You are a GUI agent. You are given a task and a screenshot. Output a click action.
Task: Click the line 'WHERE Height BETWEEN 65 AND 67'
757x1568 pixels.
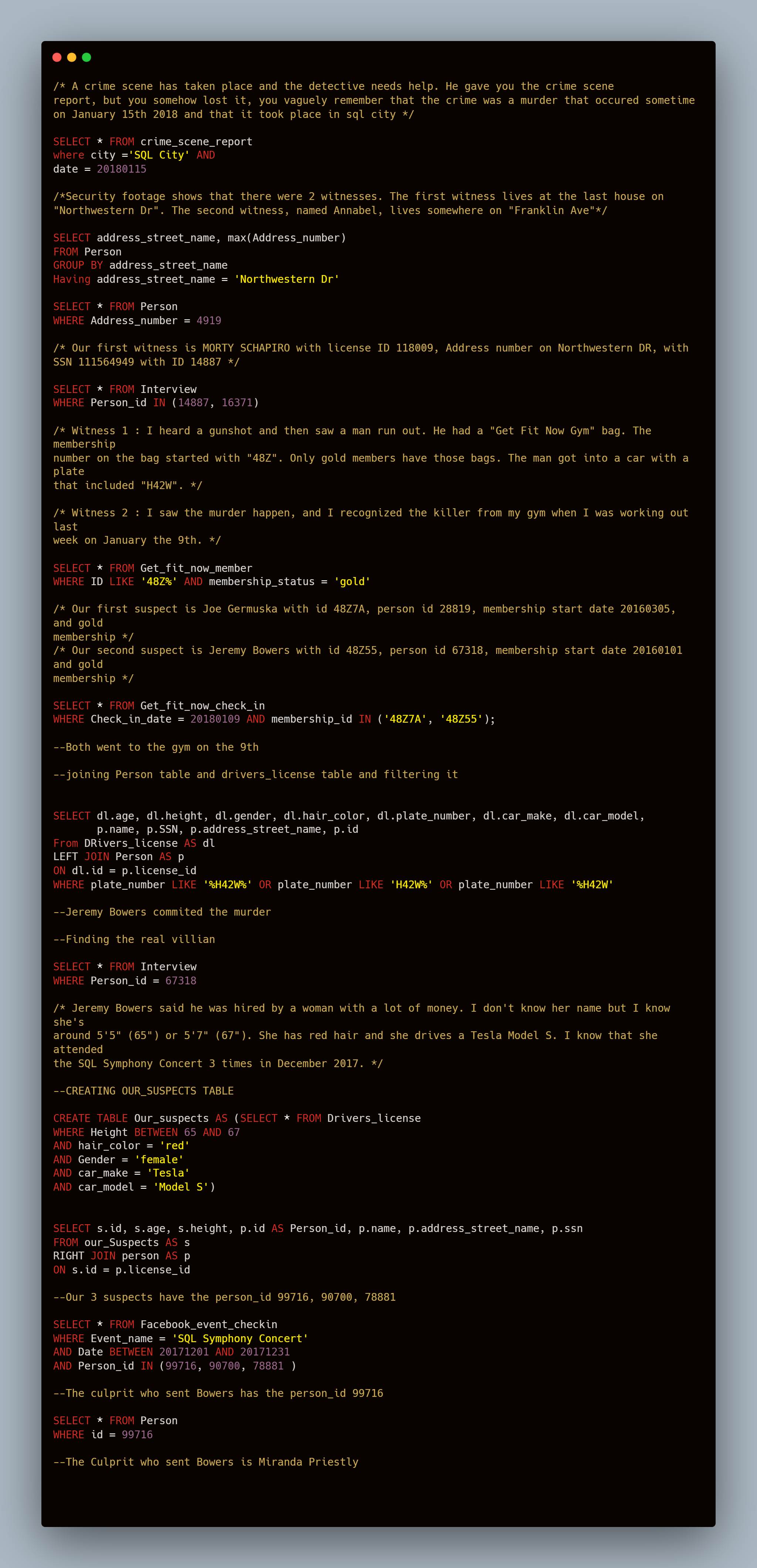pyautogui.click(x=147, y=1132)
